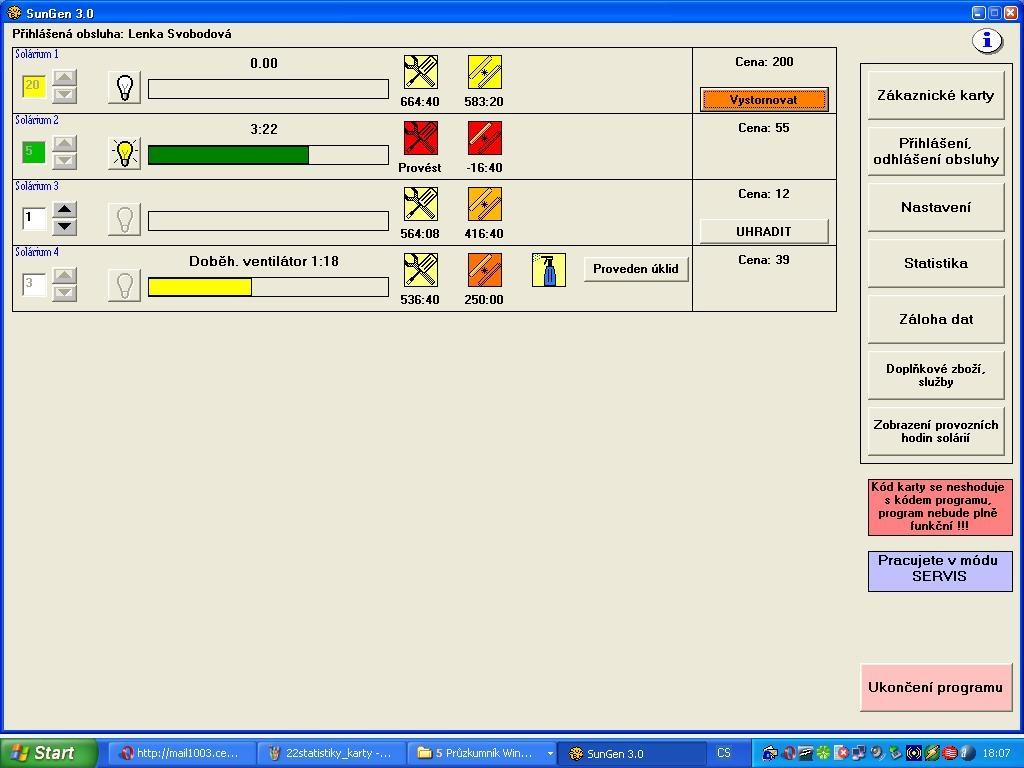Click the bulb icon in Solárium 4 row
Screen dimensions: 1024x768
pos(124,285)
